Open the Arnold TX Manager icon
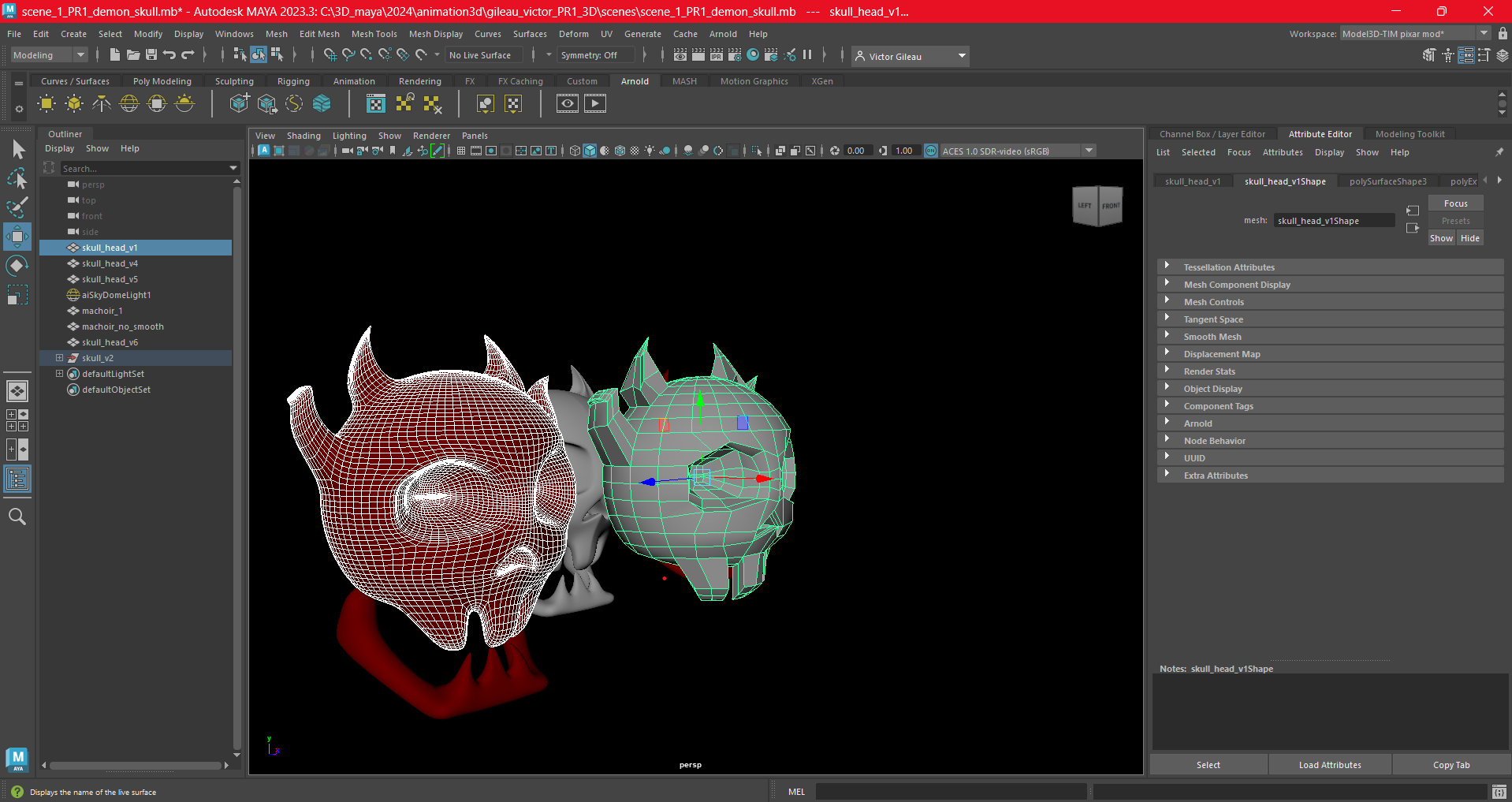 (376, 103)
